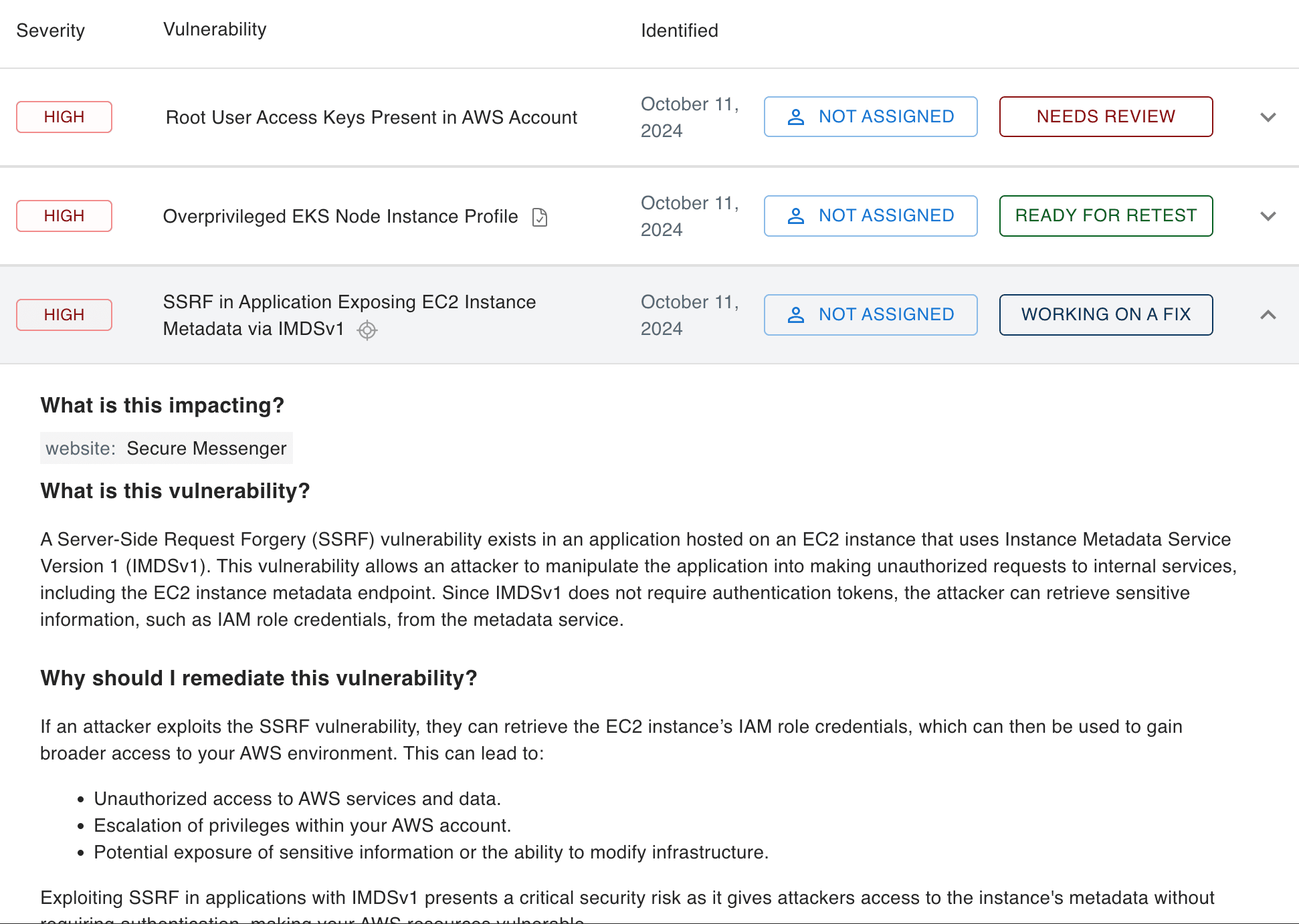Image resolution: width=1299 pixels, height=924 pixels.
Task: Select Root User Access Keys vulnerability title
Action: tap(371, 118)
